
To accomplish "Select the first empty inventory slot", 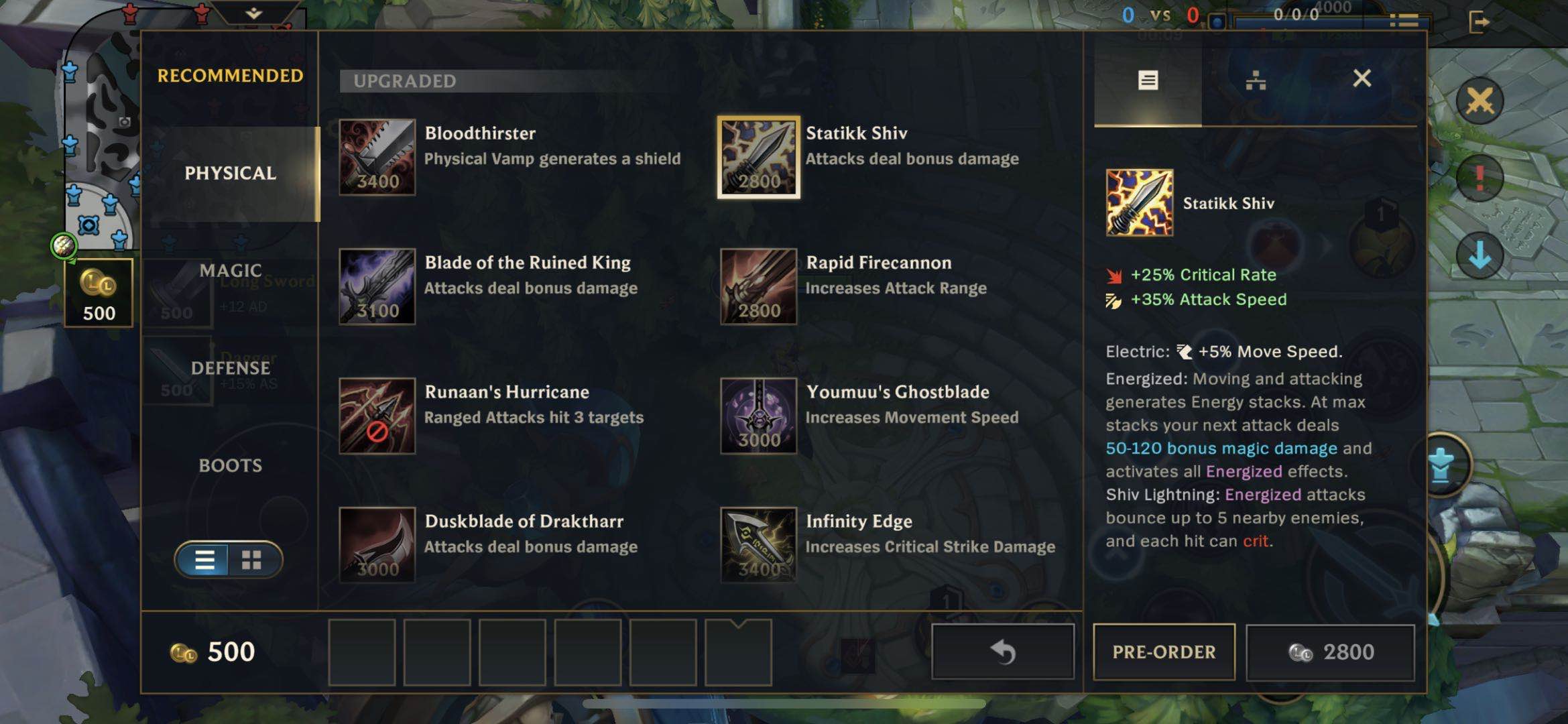I will point(362,652).
